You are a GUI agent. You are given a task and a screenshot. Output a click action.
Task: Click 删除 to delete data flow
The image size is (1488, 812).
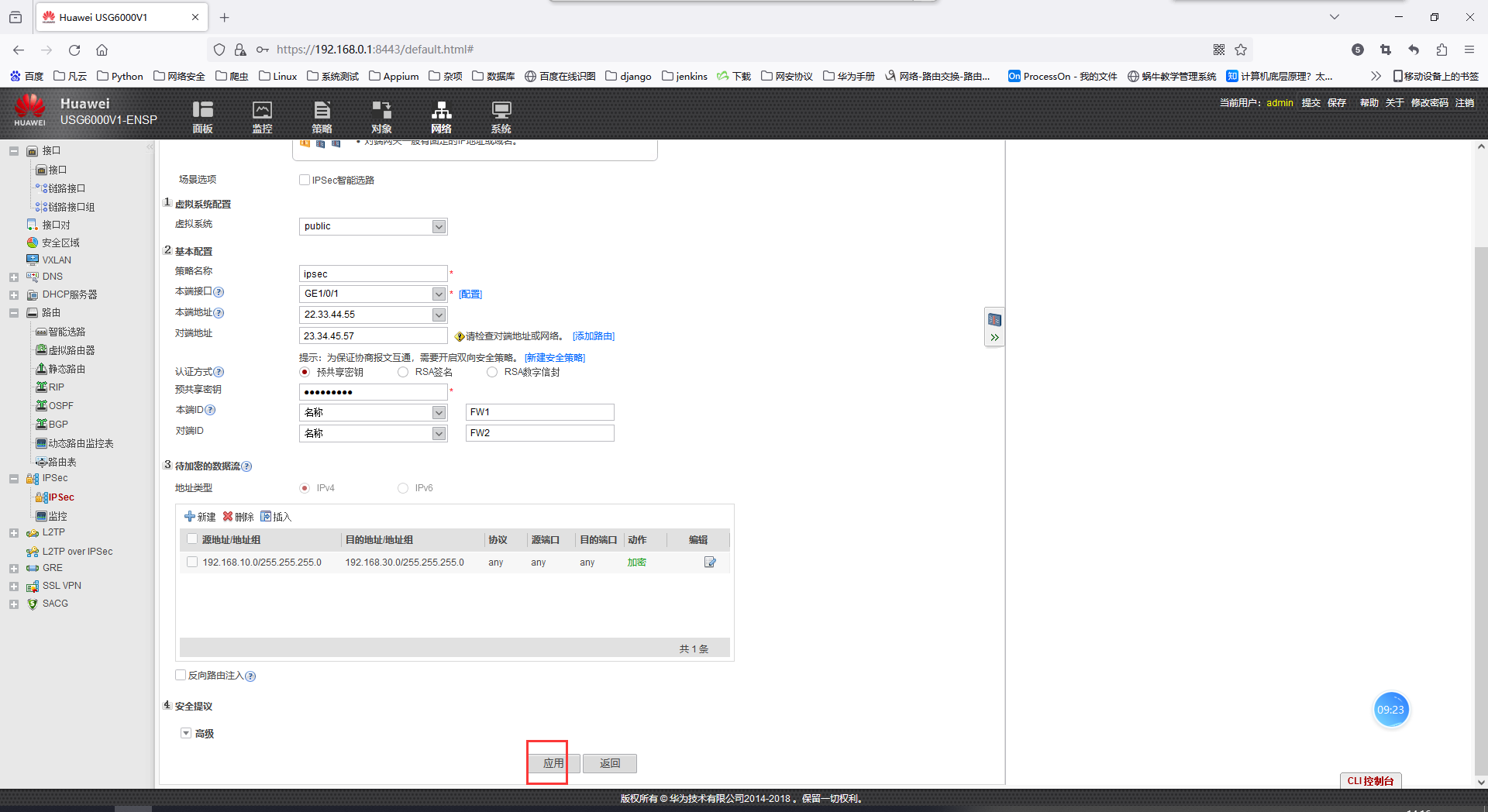(x=239, y=517)
